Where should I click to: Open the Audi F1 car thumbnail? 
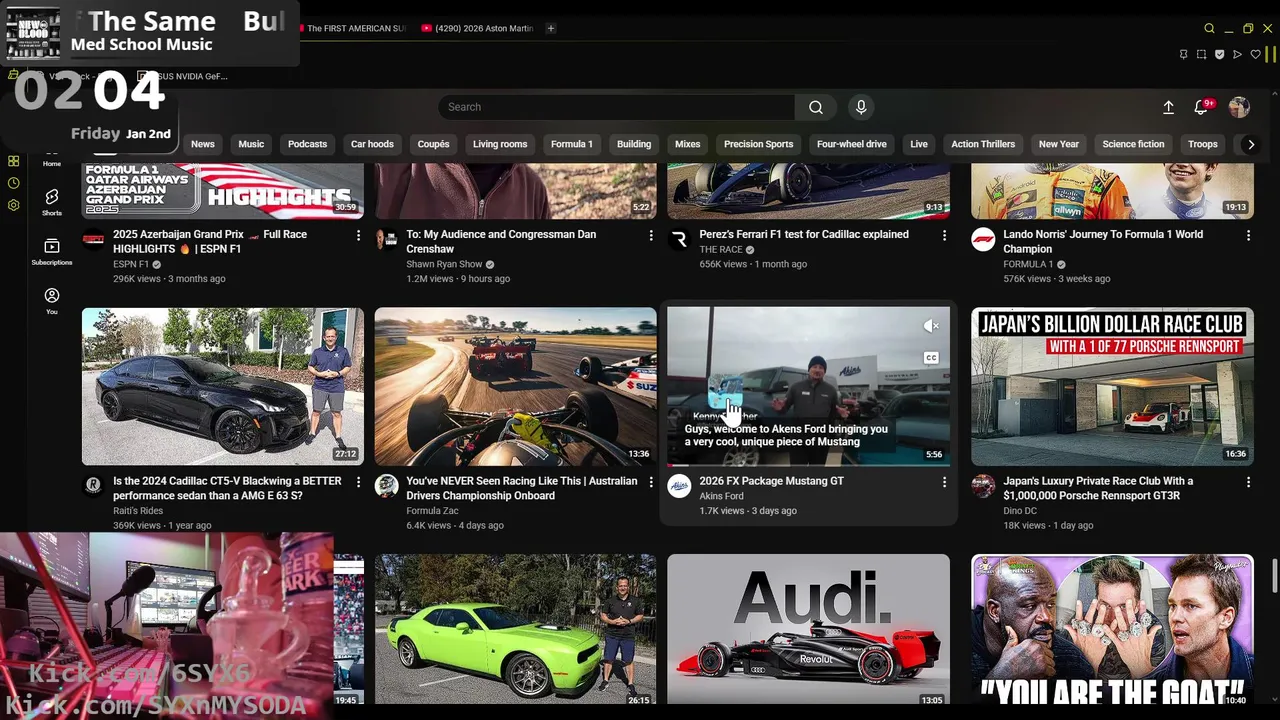click(808, 630)
